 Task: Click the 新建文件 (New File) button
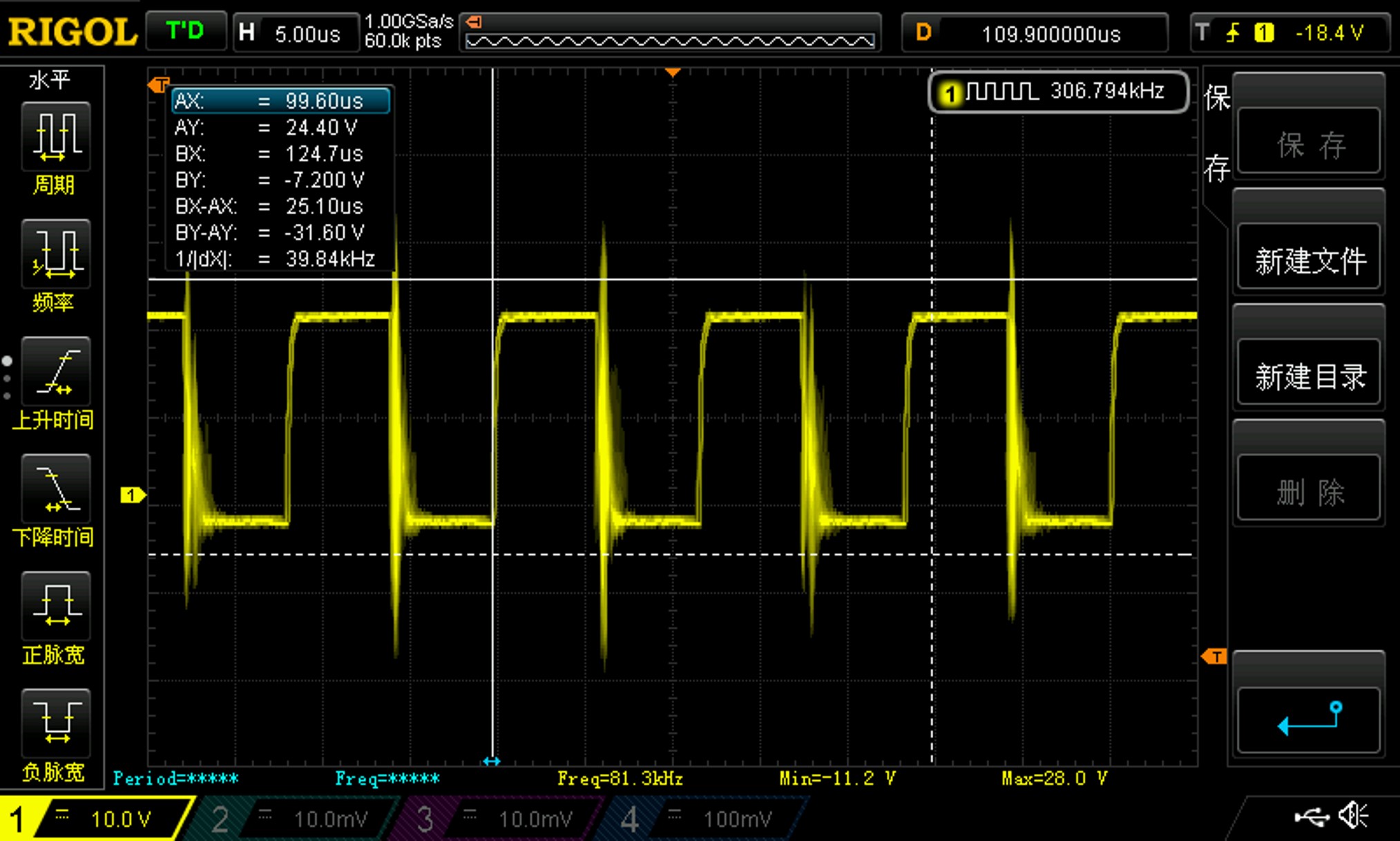pyautogui.click(x=1310, y=261)
